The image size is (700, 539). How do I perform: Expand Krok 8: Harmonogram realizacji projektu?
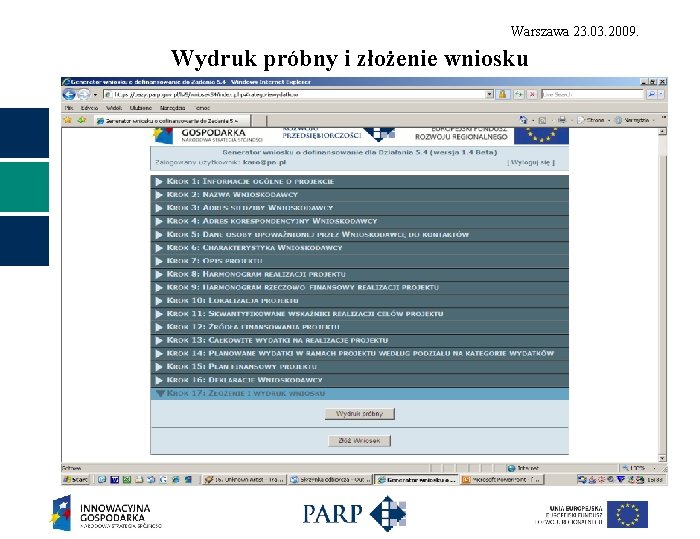pyautogui.click(x=360, y=274)
